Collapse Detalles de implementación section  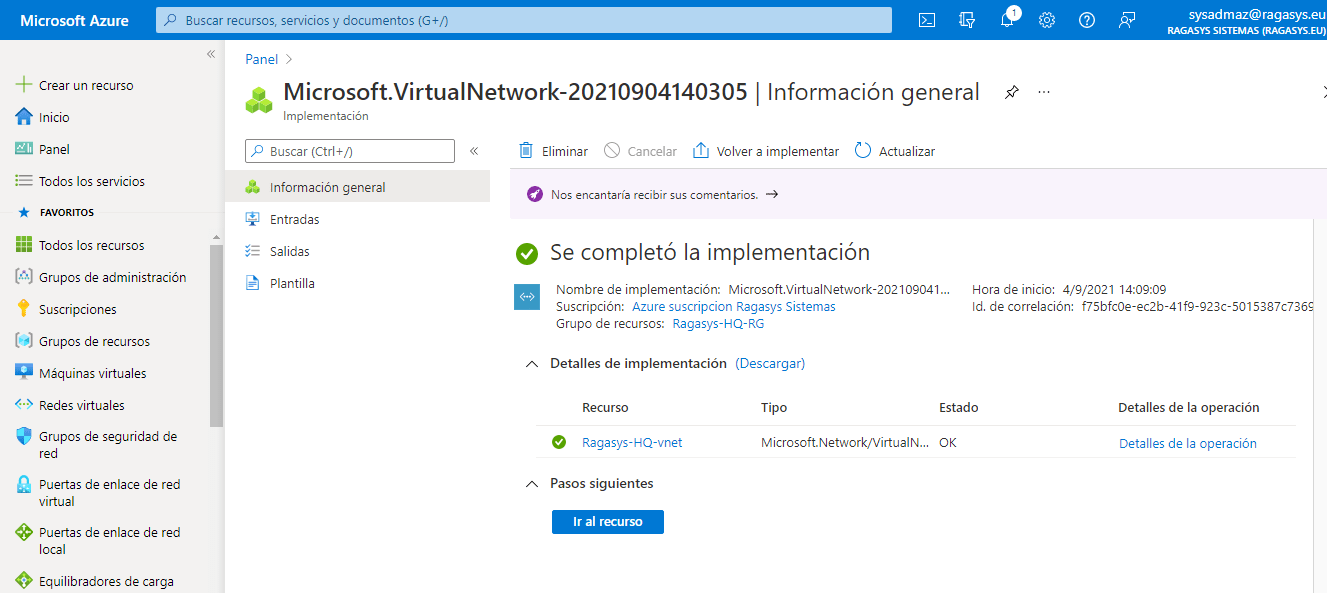[x=531, y=364]
